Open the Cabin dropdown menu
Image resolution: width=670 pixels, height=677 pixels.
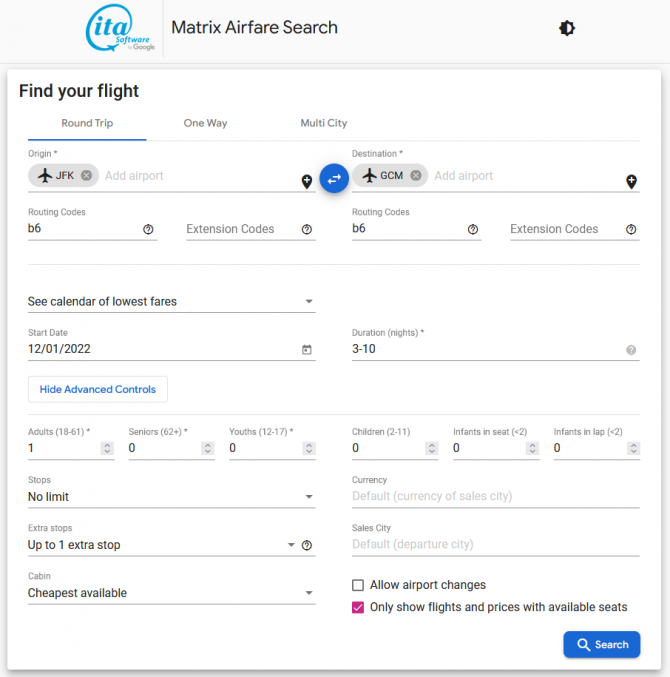171,593
